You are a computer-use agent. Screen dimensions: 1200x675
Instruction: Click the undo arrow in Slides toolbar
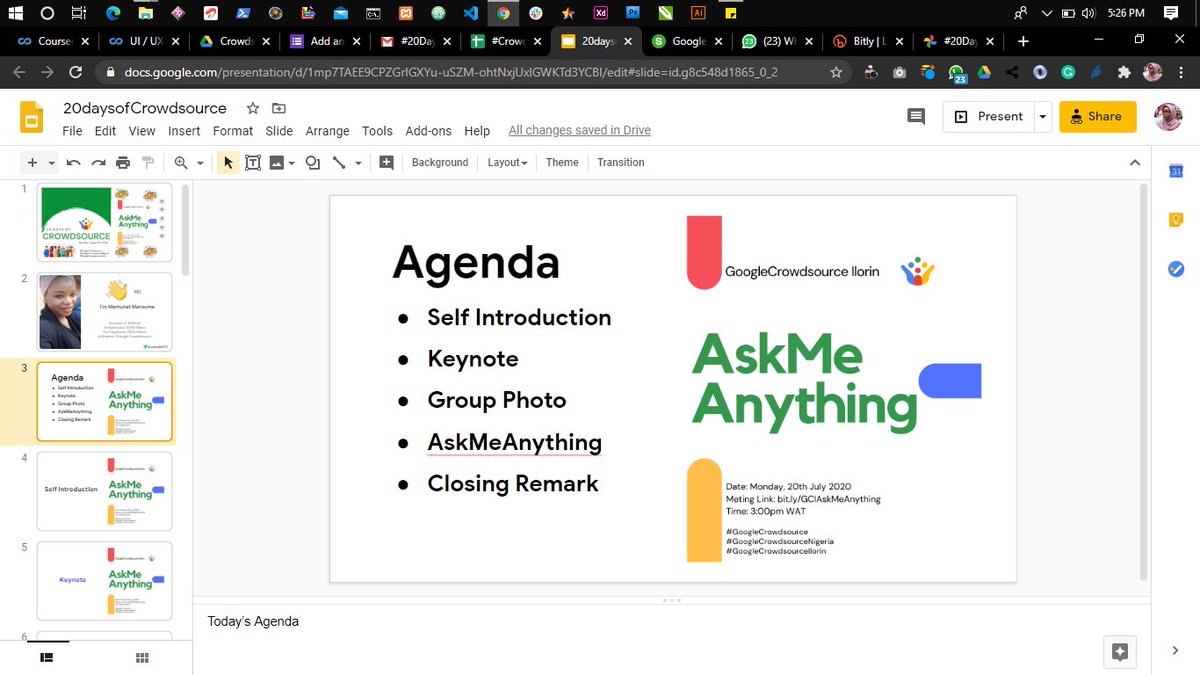coord(73,162)
